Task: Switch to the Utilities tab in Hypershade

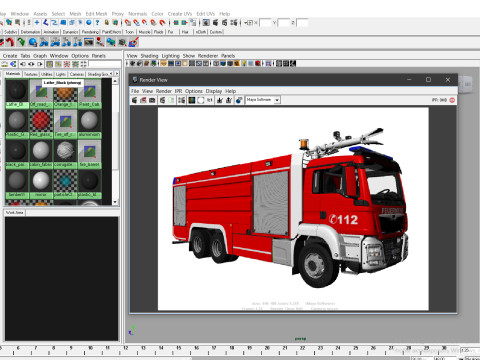Action: click(47, 74)
